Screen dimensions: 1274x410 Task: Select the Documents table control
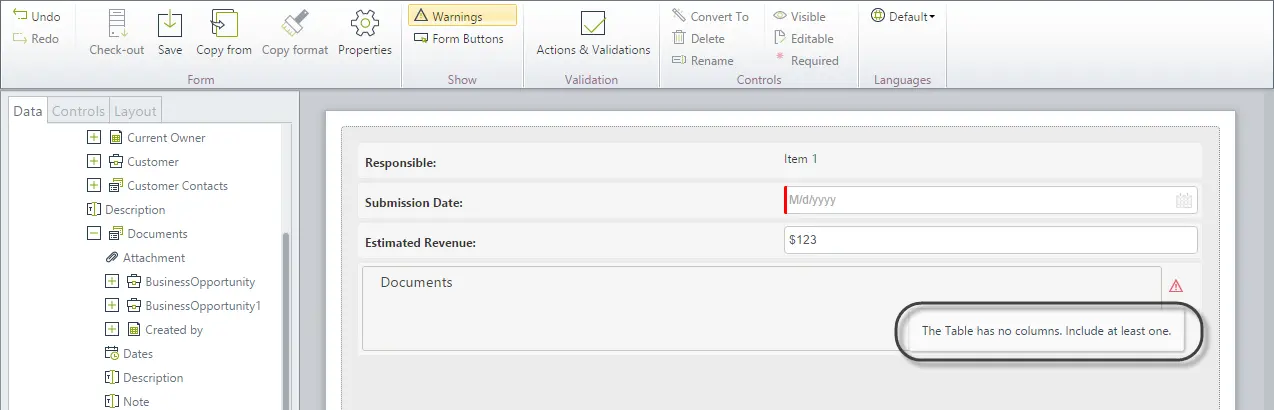point(761,308)
